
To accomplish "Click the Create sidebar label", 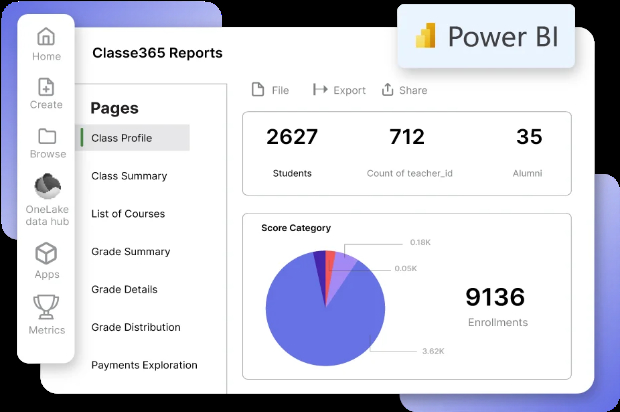I will (x=46, y=105).
